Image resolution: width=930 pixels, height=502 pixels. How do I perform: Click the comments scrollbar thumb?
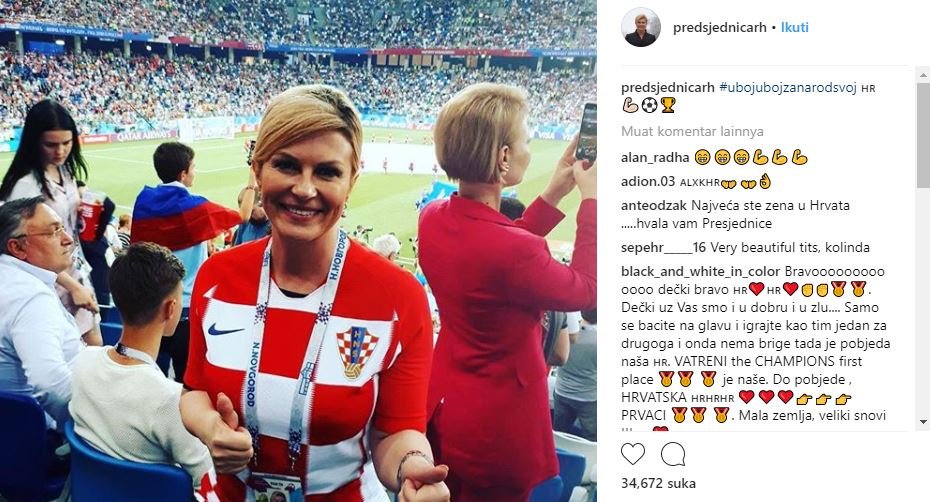click(x=923, y=136)
